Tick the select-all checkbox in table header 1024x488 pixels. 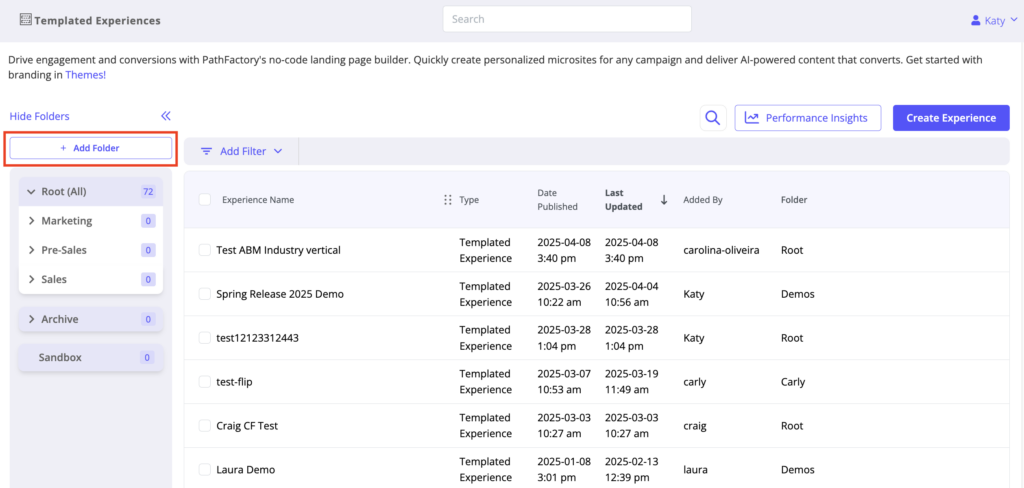[205, 200]
